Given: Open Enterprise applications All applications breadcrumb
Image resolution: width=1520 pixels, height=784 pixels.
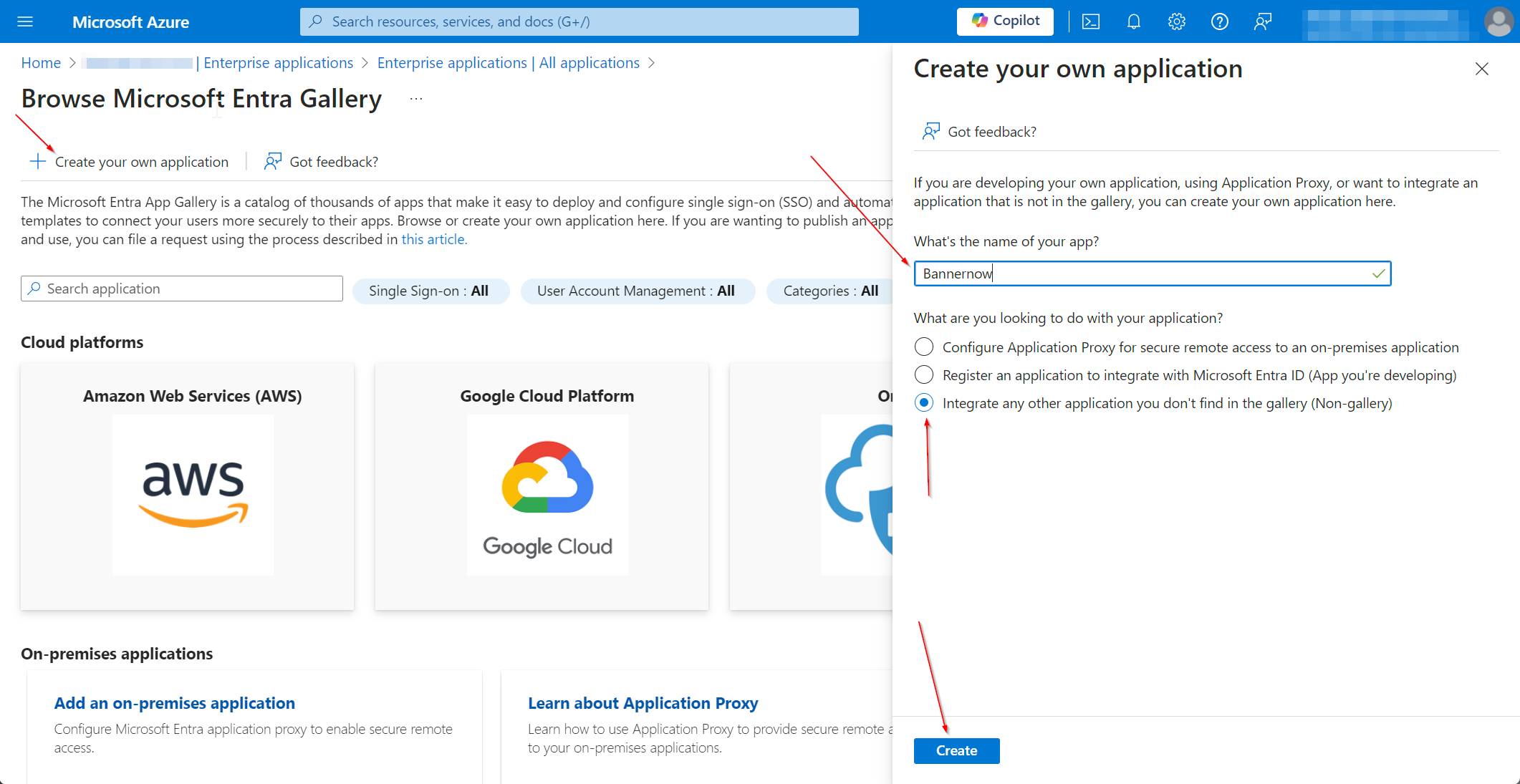Looking at the screenshot, I should 508,63.
